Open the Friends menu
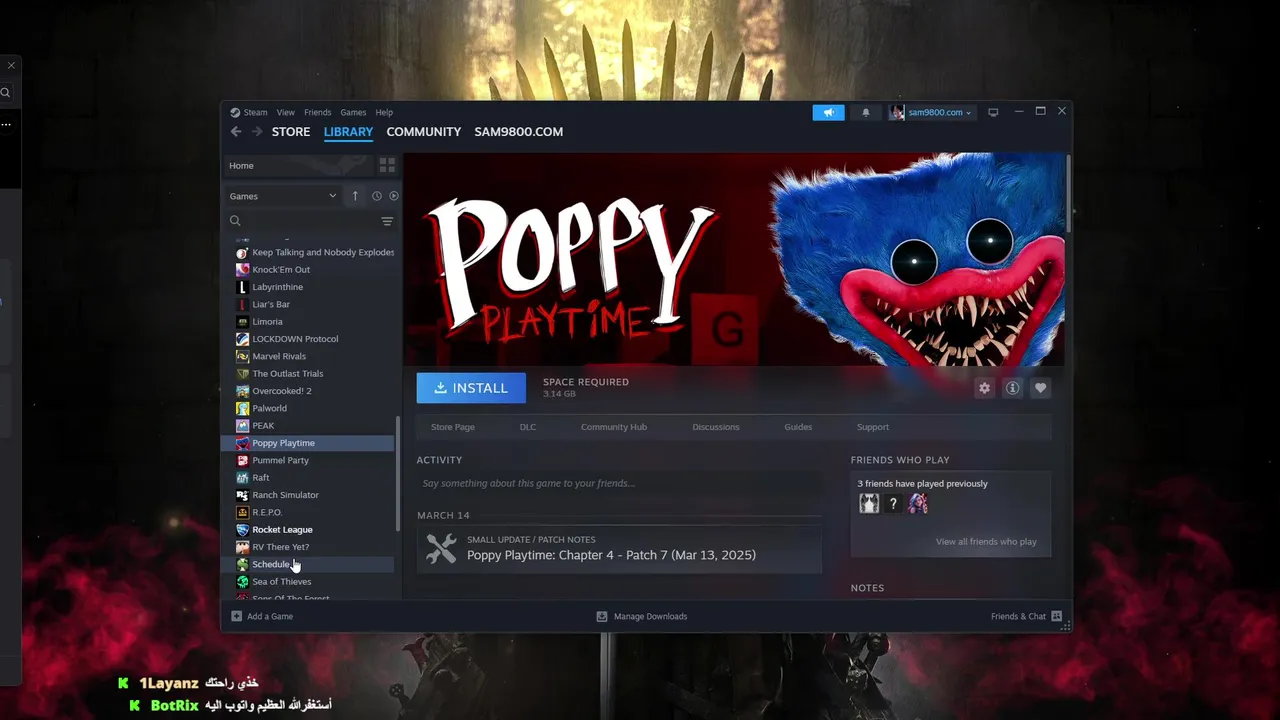The image size is (1280, 720). tap(318, 113)
